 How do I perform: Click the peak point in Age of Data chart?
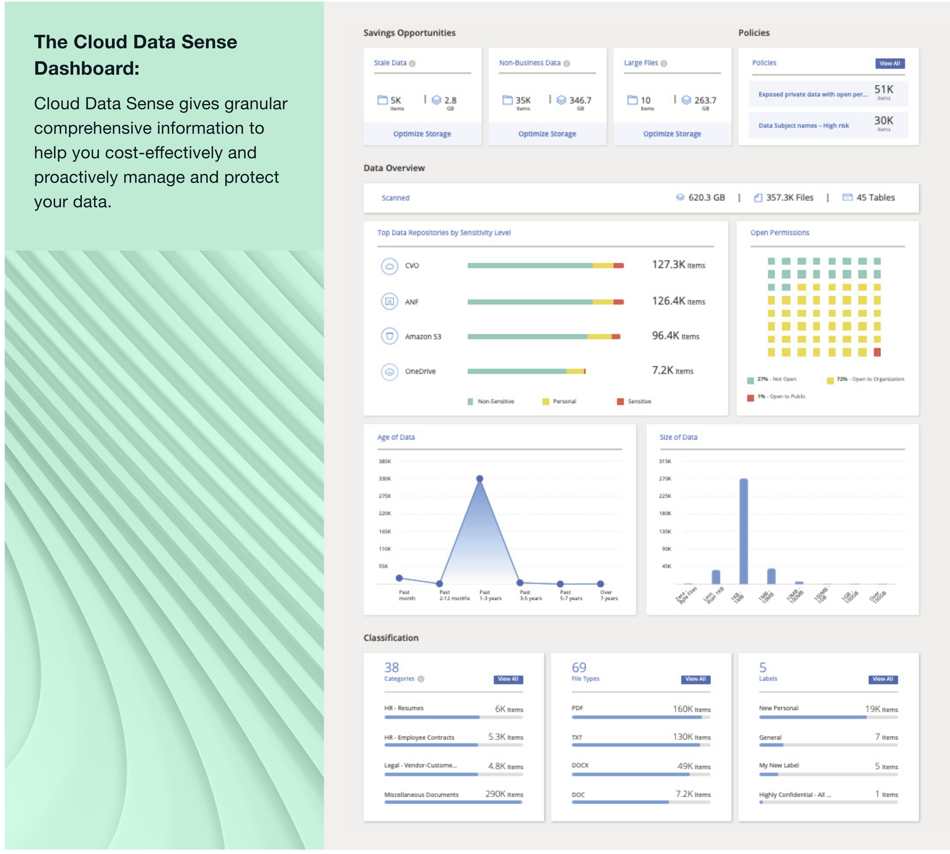coord(480,478)
